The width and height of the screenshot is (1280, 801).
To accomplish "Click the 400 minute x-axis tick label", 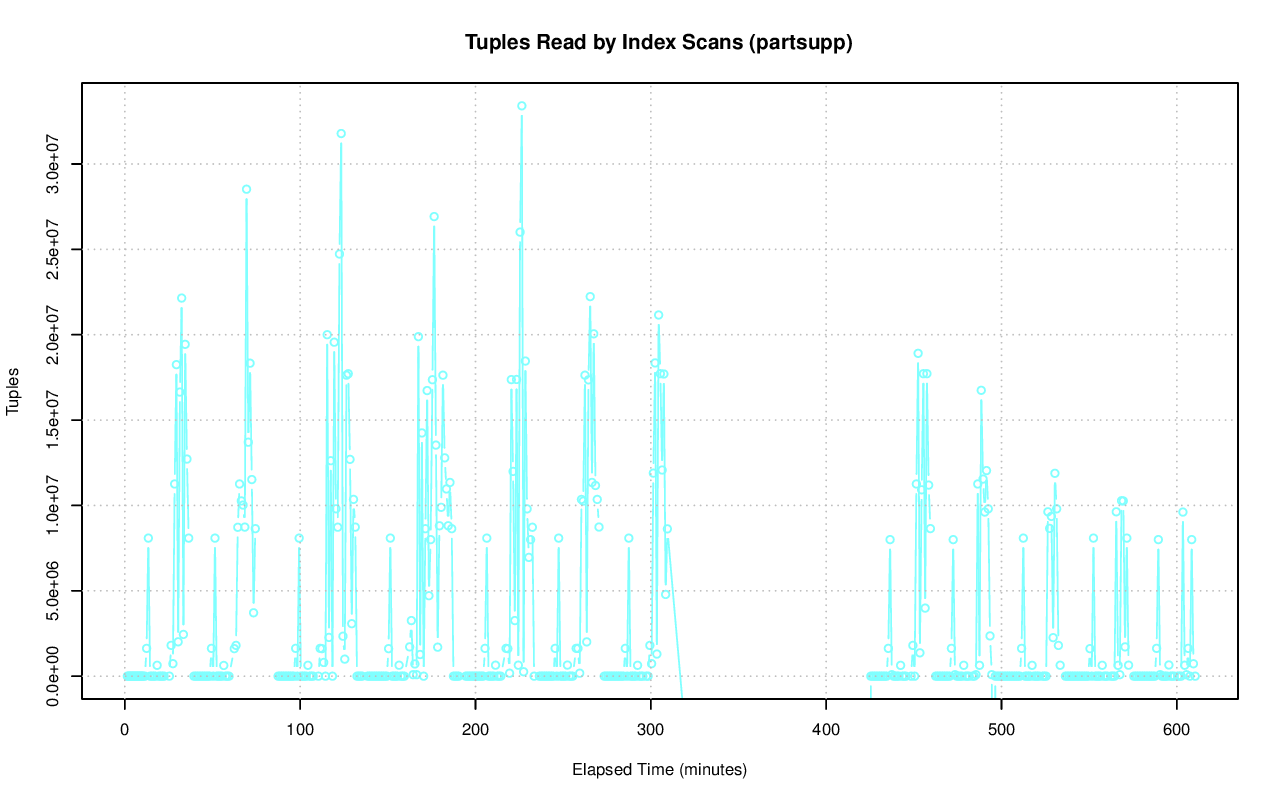I will tap(827, 729).
